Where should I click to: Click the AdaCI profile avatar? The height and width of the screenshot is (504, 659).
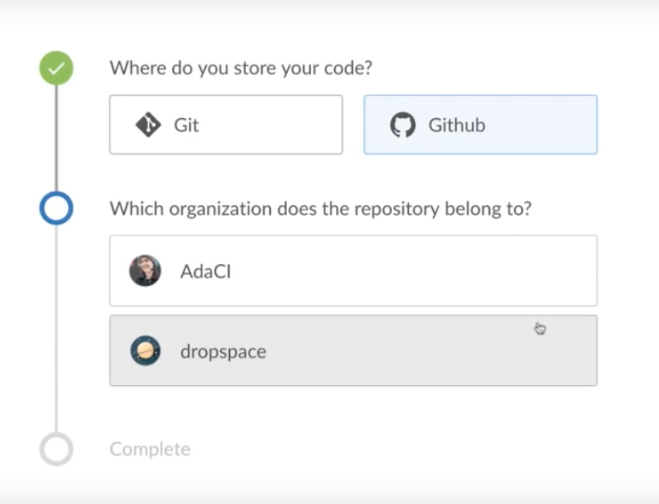pyautogui.click(x=145, y=271)
